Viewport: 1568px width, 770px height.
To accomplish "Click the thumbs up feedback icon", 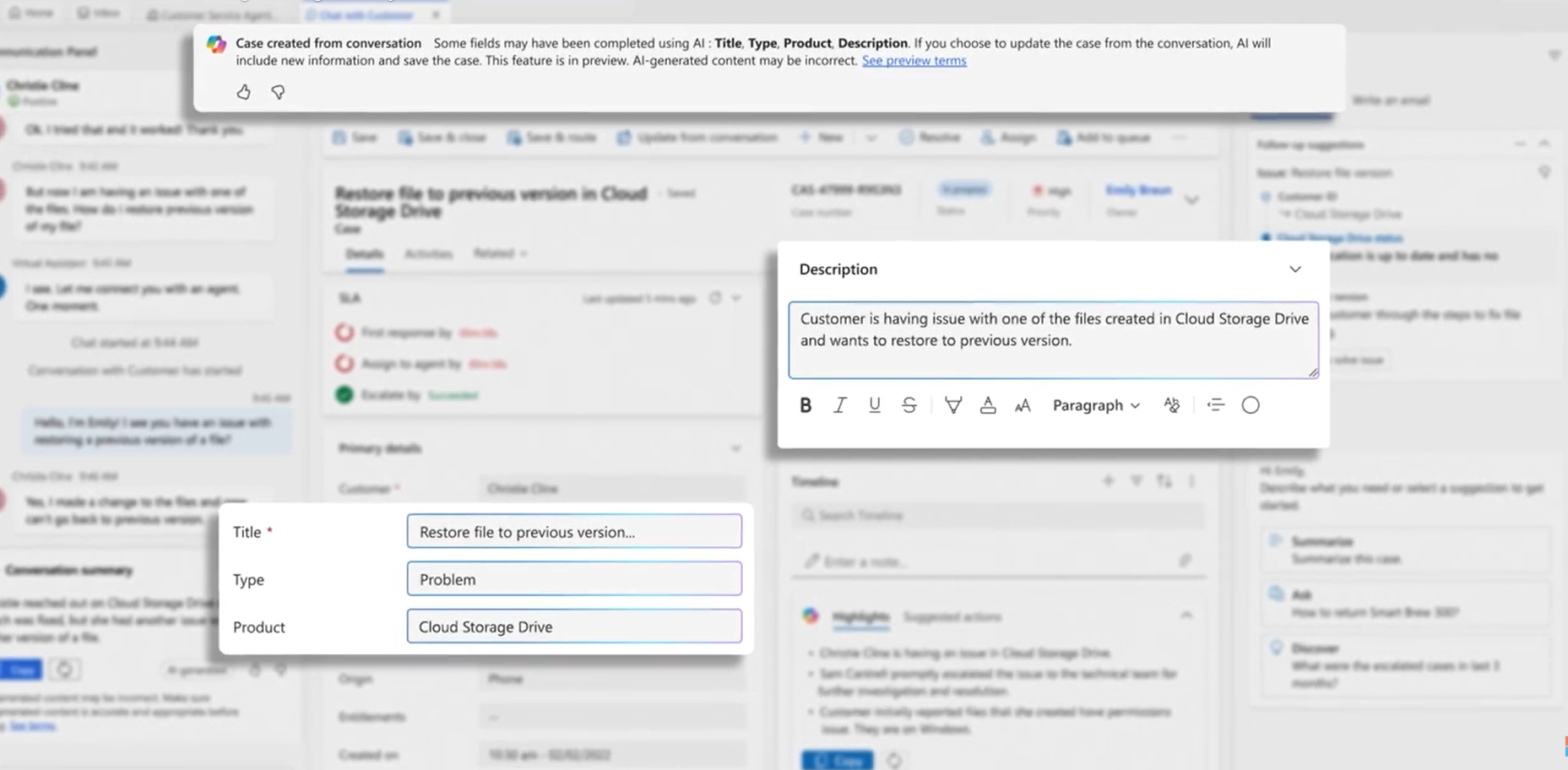I will tap(243, 92).
